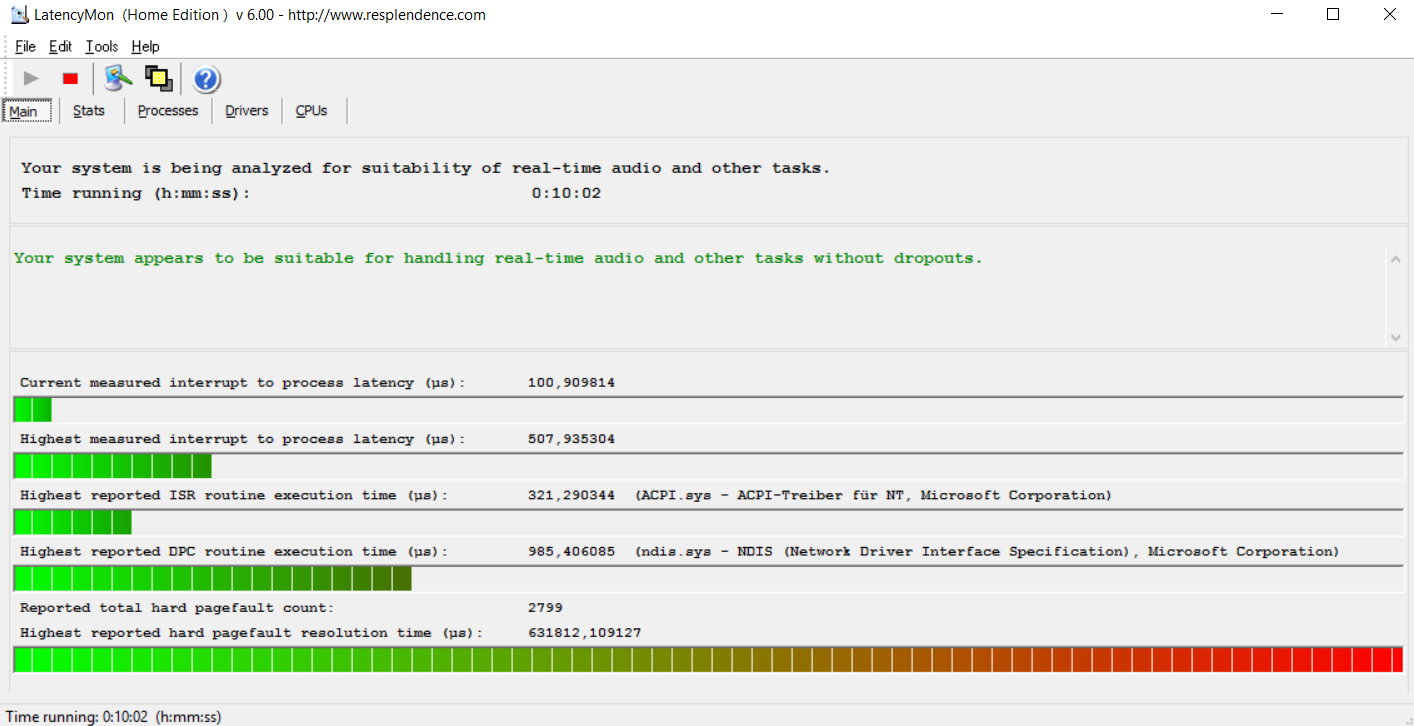View the CPUs tab

(x=311, y=111)
